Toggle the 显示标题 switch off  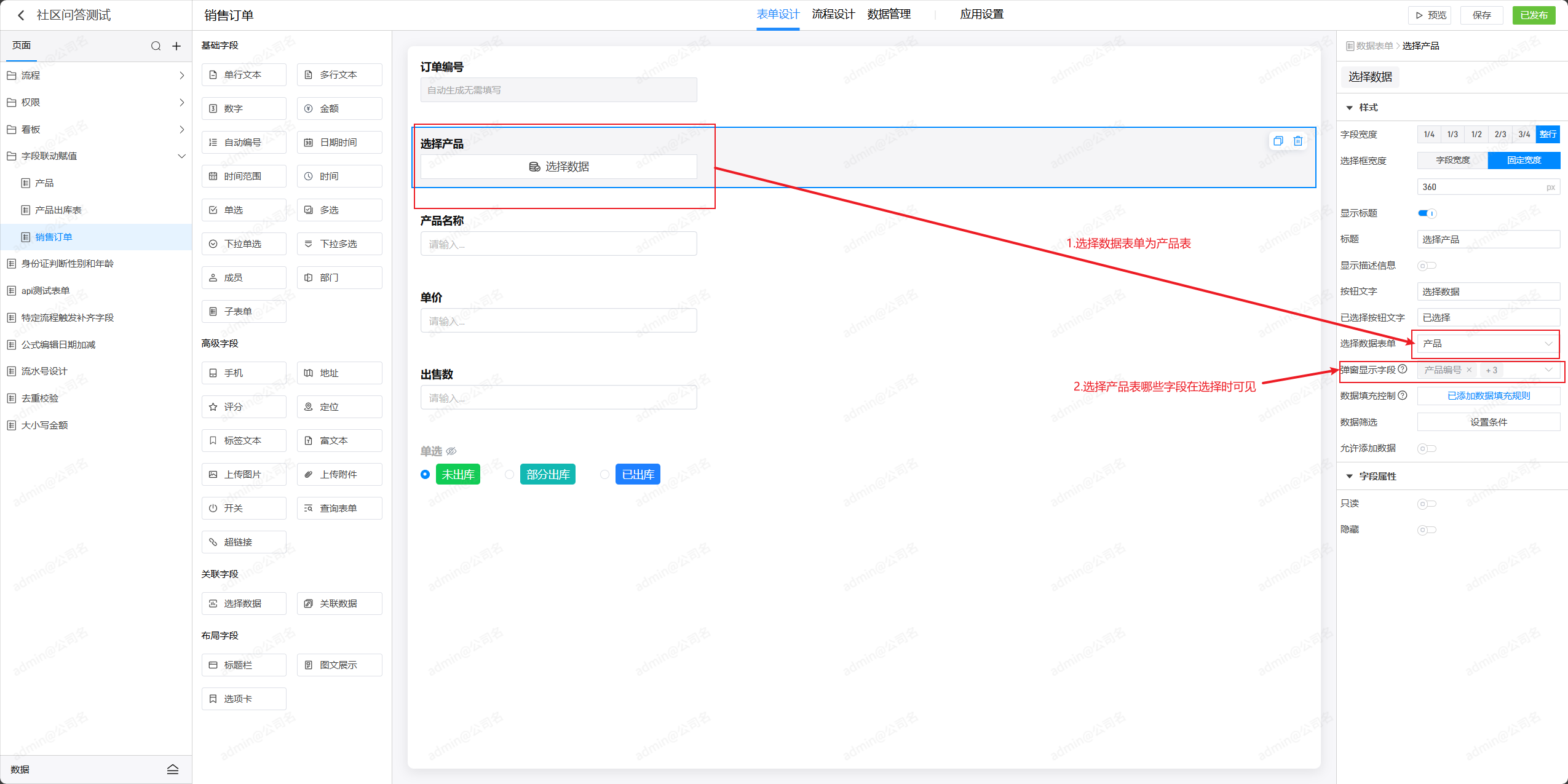click(x=1427, y=213)
